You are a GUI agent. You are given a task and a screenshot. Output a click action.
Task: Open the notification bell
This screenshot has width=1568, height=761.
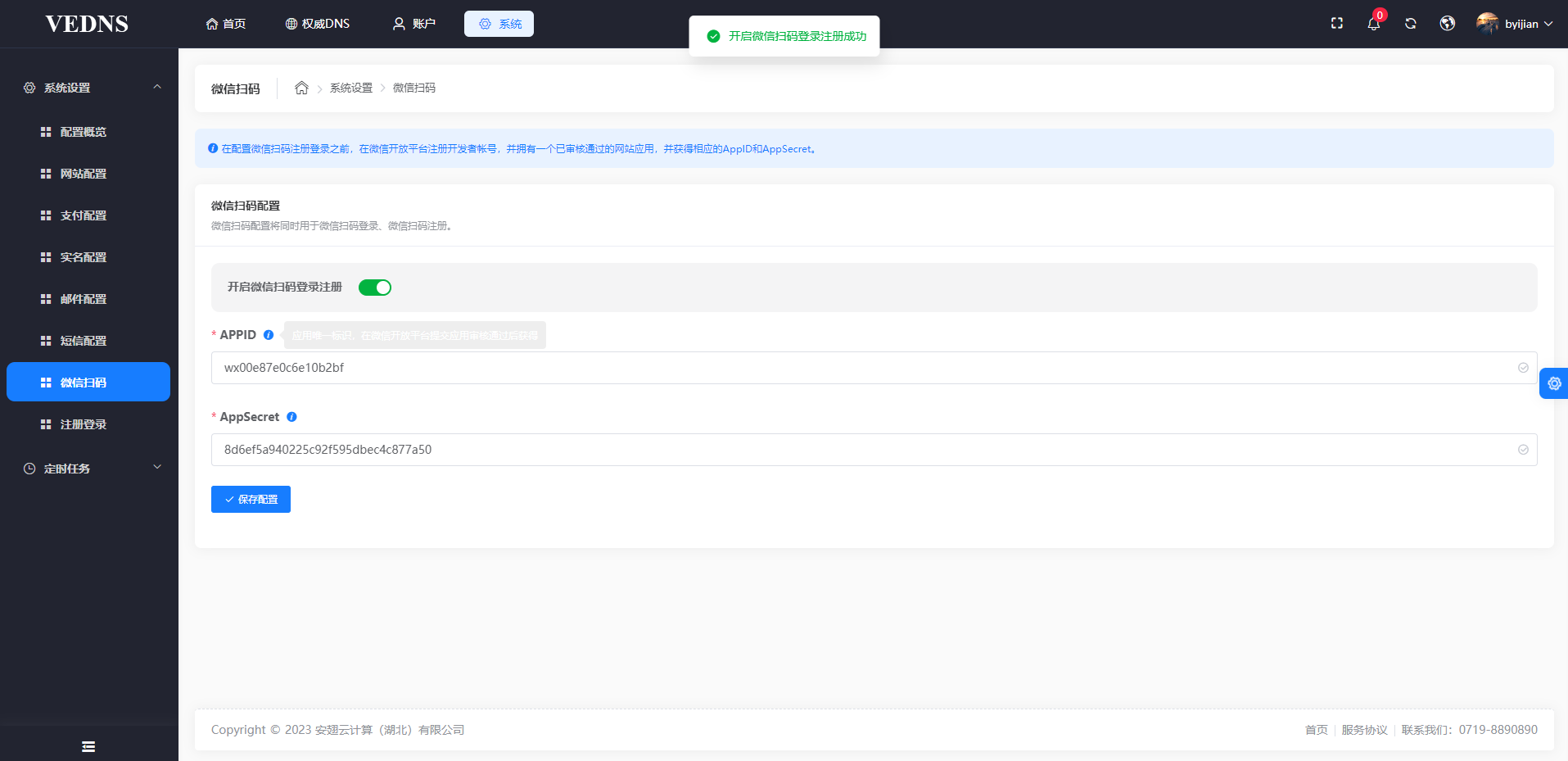pyautogui.click(x=1374, y=24)
